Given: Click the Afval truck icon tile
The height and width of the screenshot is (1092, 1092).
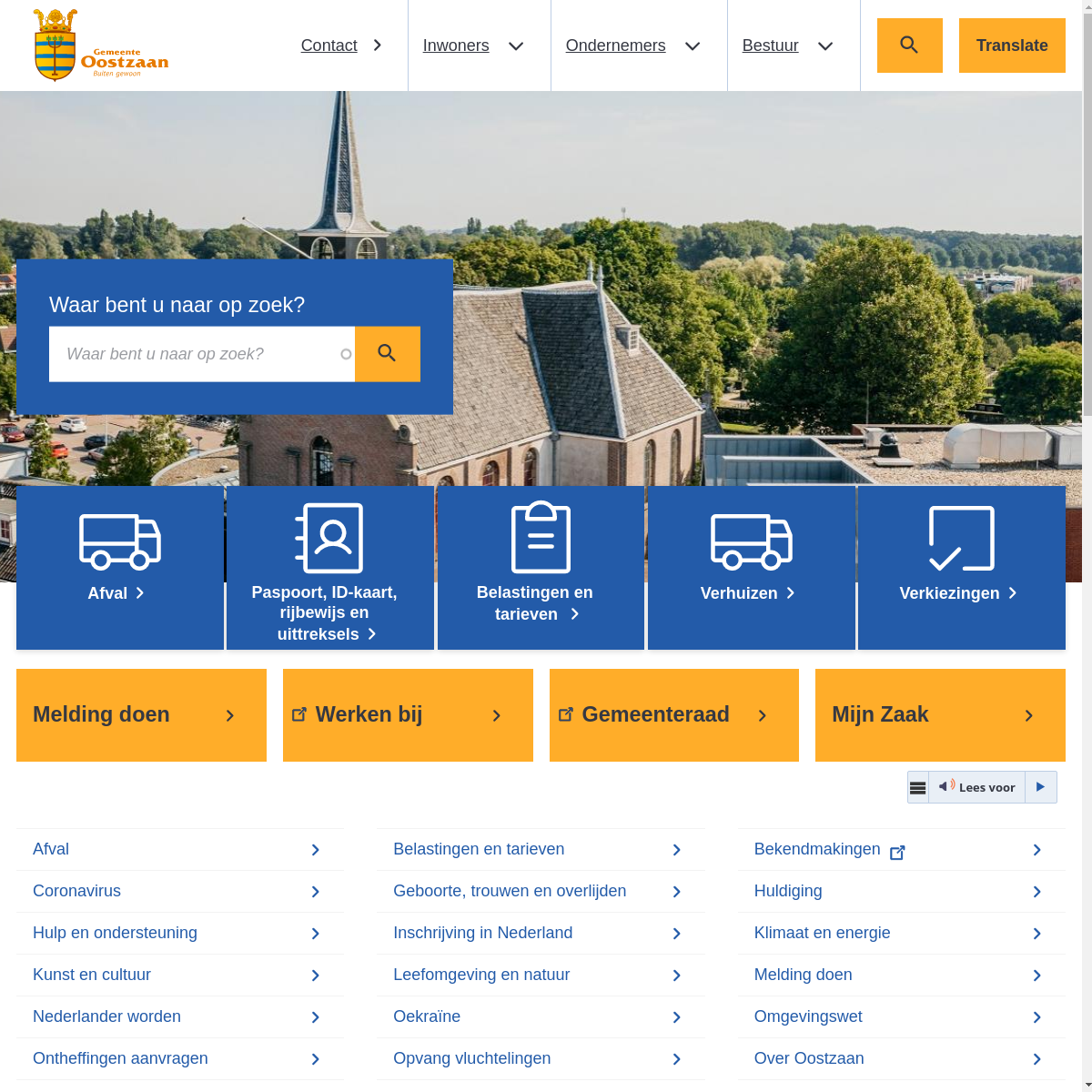Looking at the screenshot, I should click(x=120, y=541).
